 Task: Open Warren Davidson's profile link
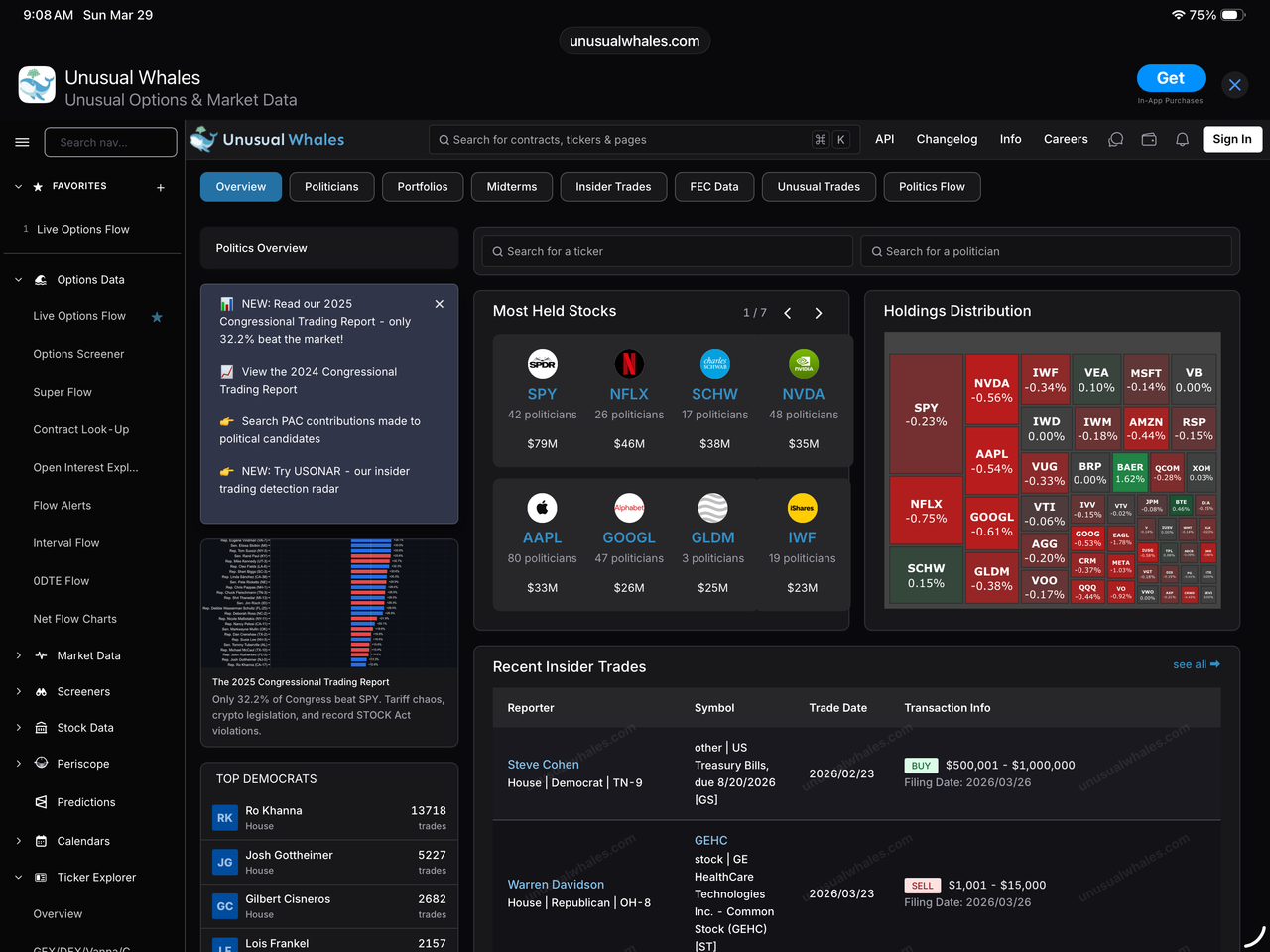pos(556,885)
